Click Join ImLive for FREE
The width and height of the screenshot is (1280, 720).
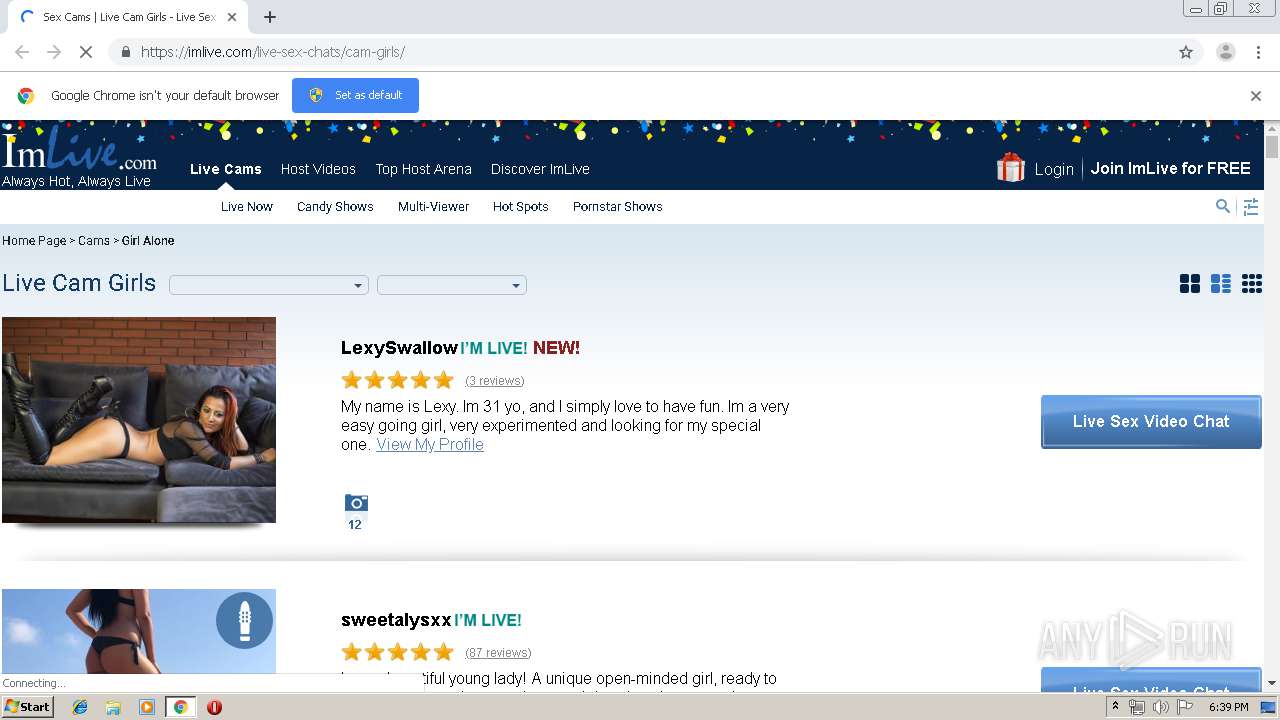click(x=1171, y=169)
